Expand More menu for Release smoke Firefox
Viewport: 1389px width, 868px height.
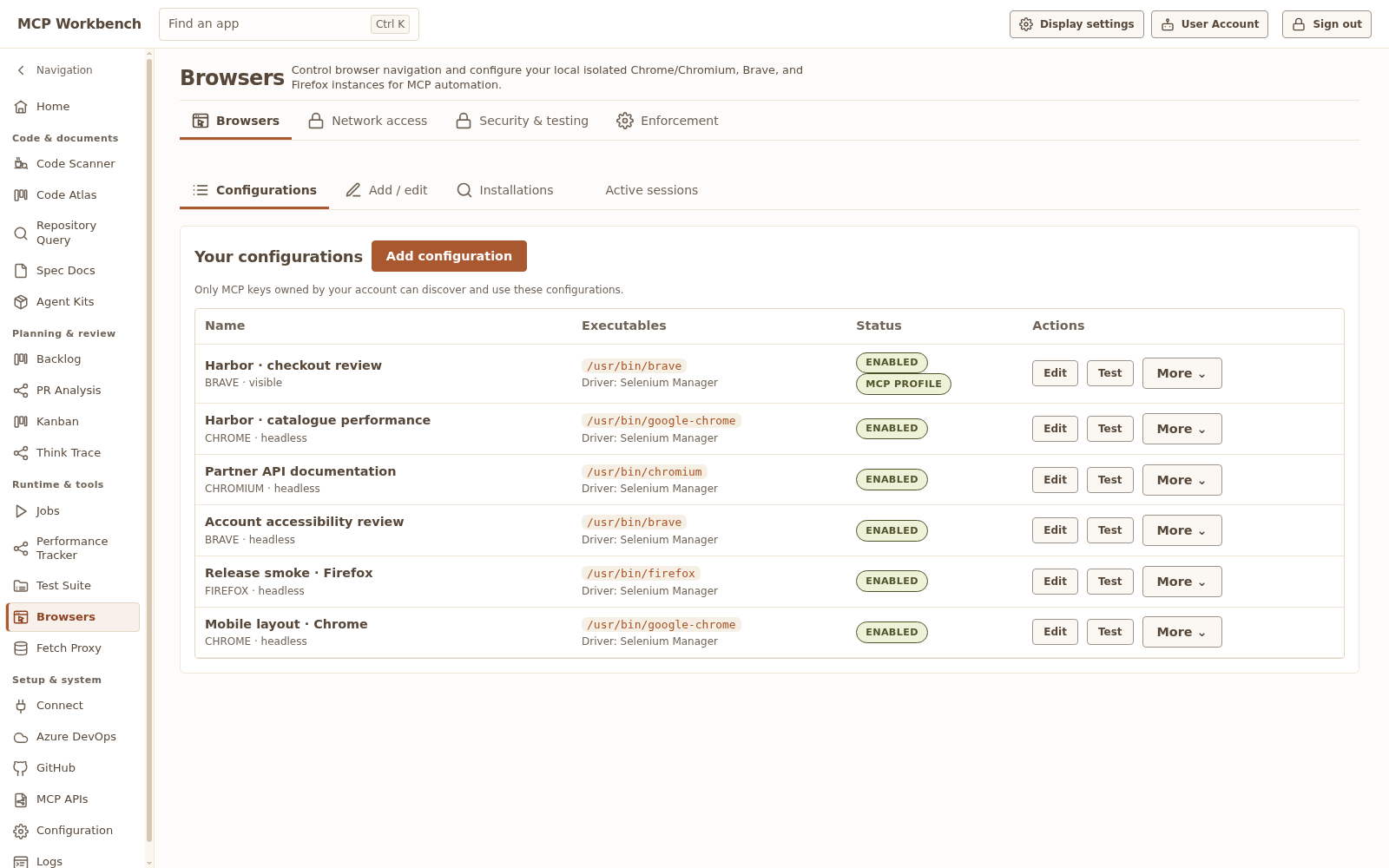[1182, 582]
